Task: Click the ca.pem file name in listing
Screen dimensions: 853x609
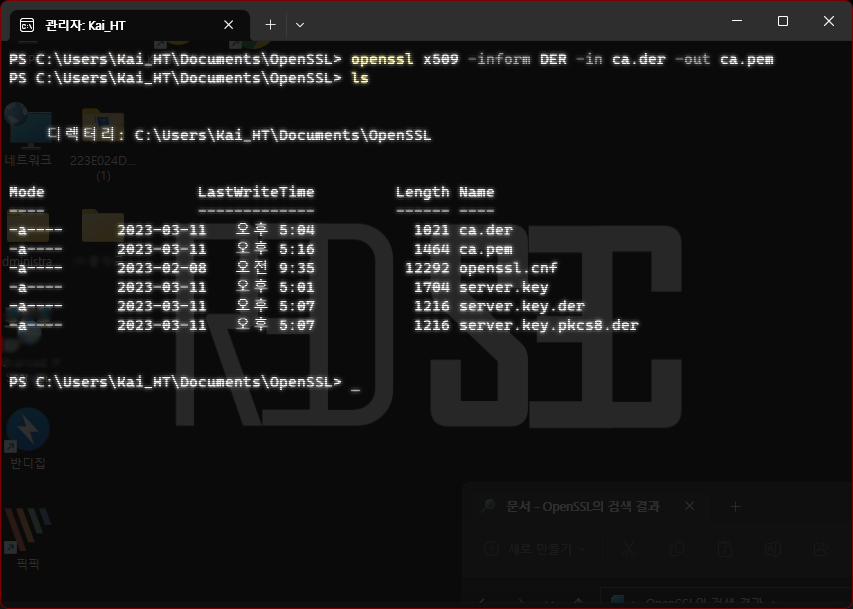Action: pyautogui.click(x=486, y=249)
